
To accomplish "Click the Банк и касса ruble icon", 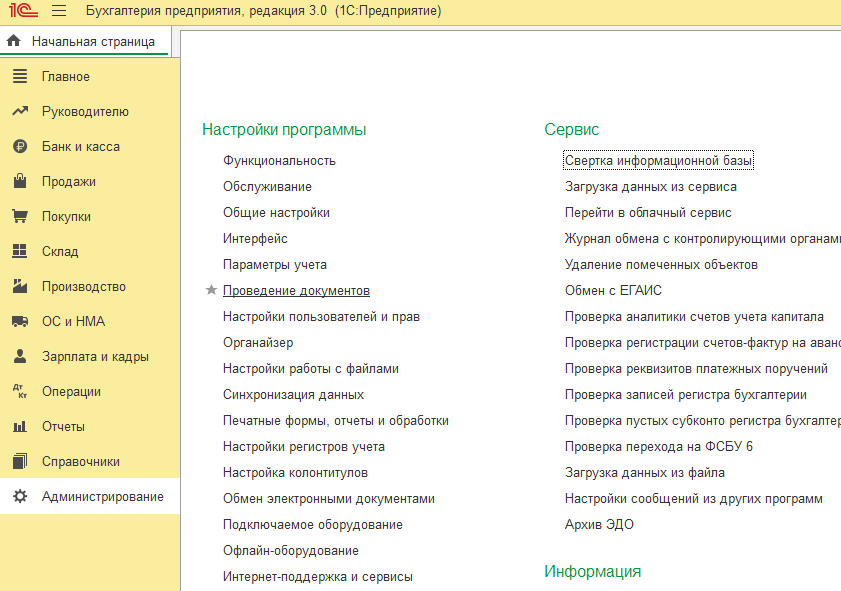I will [x=20, y=146].
